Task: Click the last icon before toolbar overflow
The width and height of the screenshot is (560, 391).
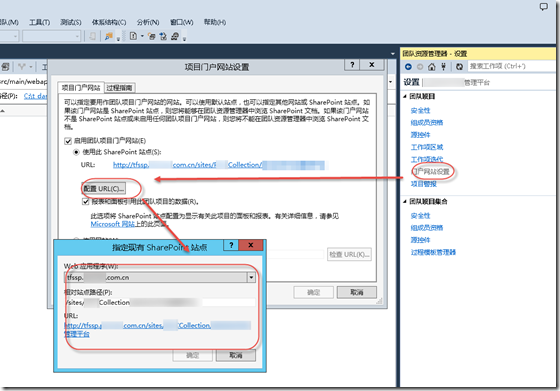Action: [175, 36]
